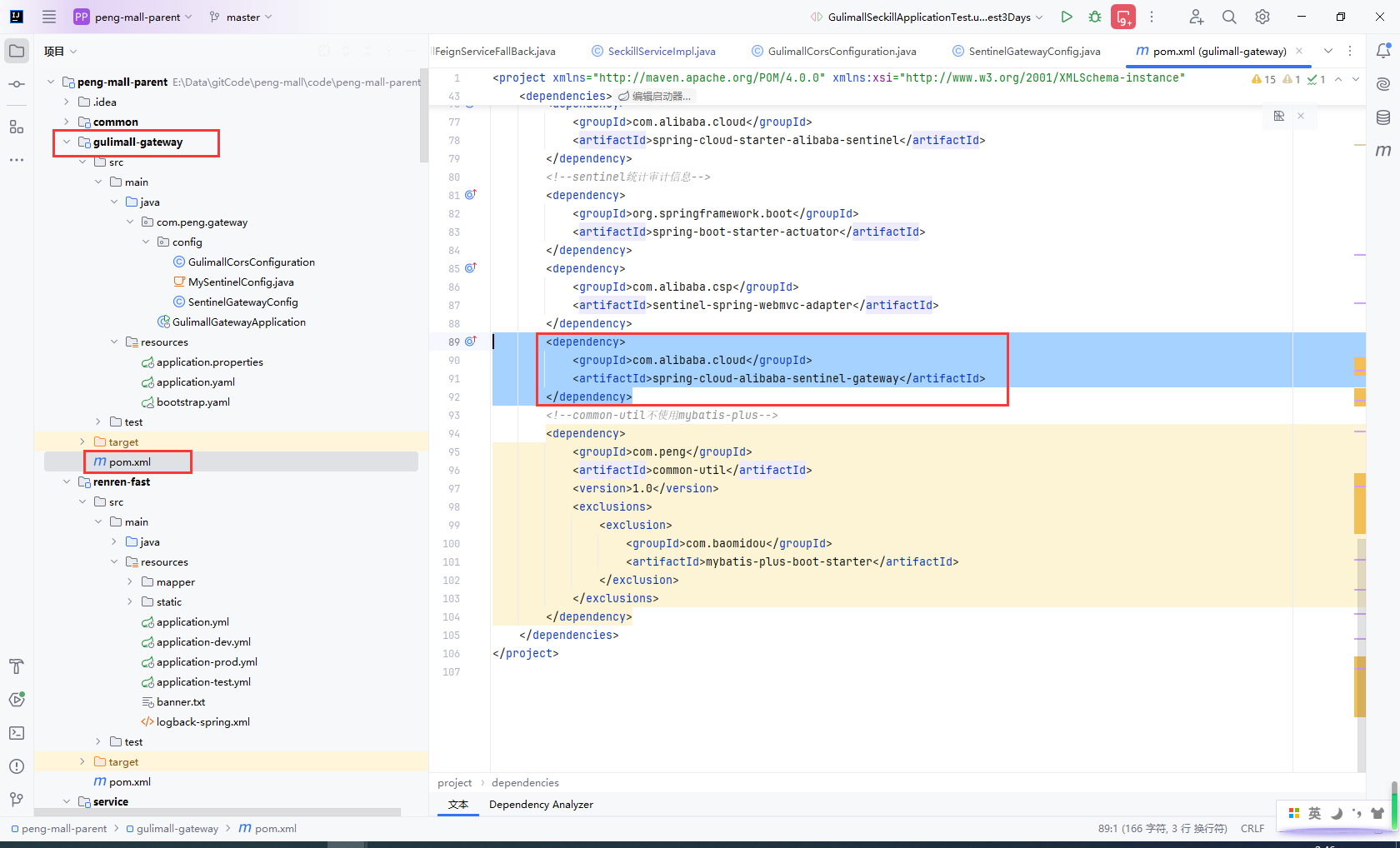Viewport: 1400px width, 848px height.
Task: Open the Build hammer tool window
Action: click(x=17, y=666)
